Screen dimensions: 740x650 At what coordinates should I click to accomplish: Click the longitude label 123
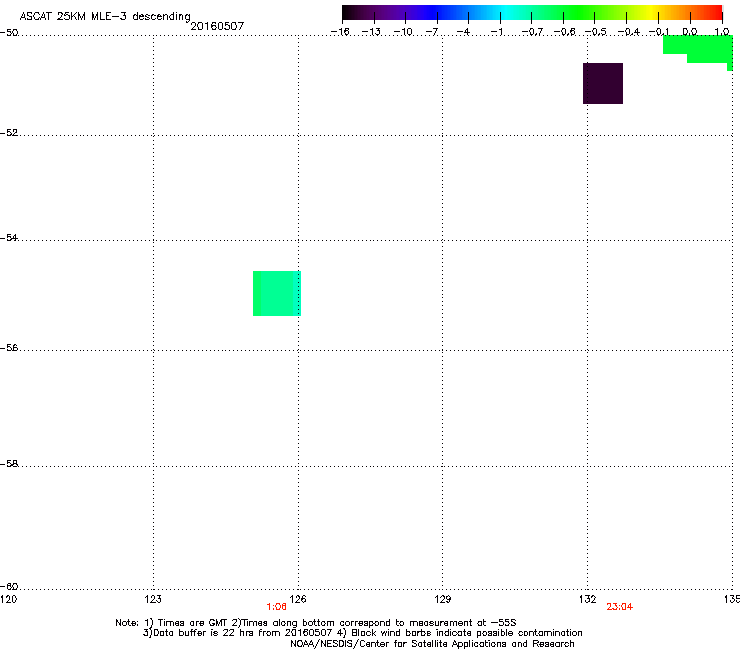coord(153,599)
